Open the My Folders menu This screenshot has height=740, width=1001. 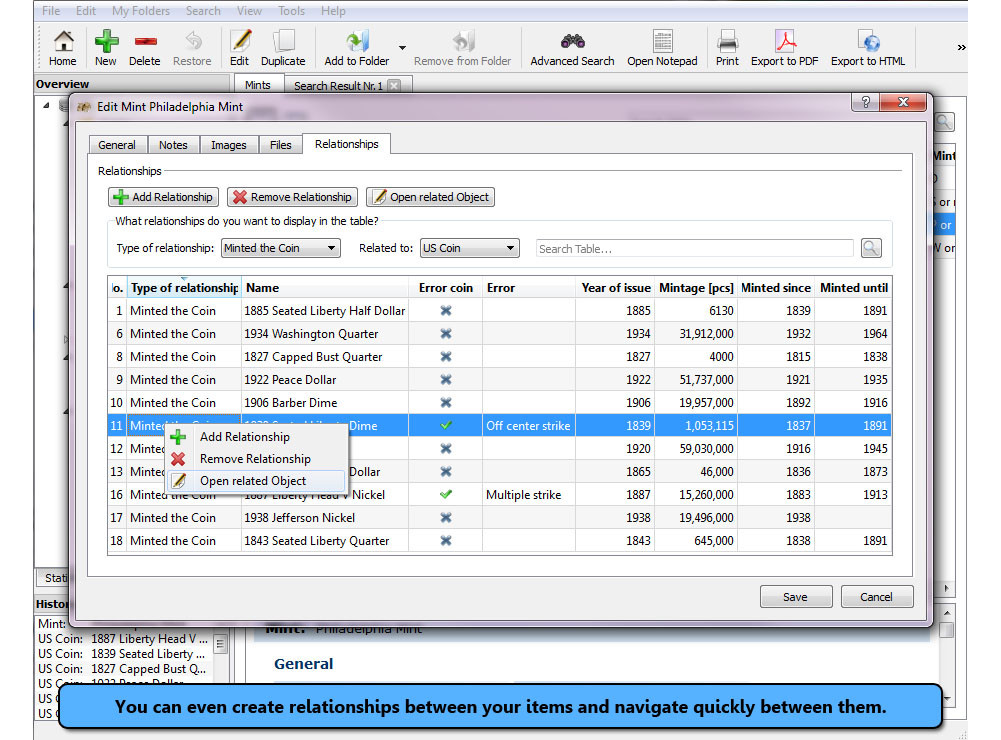point(141,11)
